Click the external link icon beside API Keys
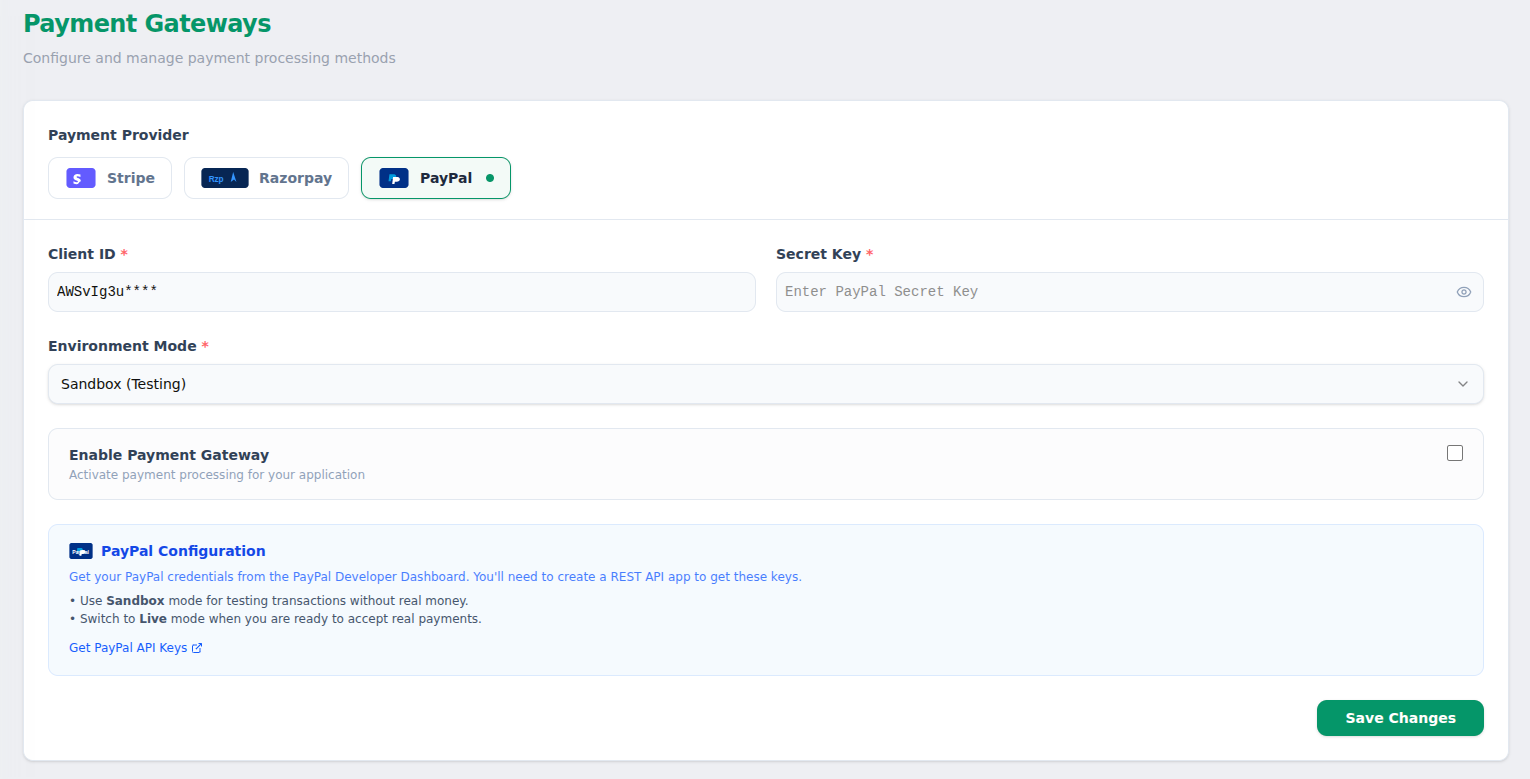 point(197,648)
